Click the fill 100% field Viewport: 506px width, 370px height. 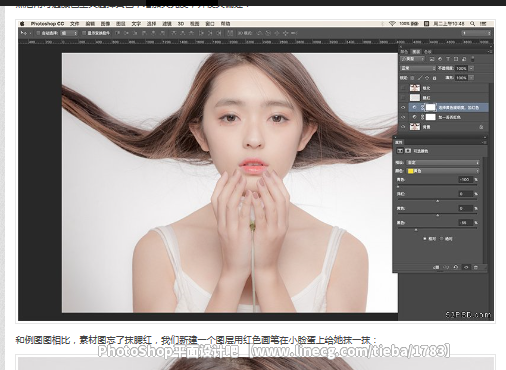click(x=461, y=78)
